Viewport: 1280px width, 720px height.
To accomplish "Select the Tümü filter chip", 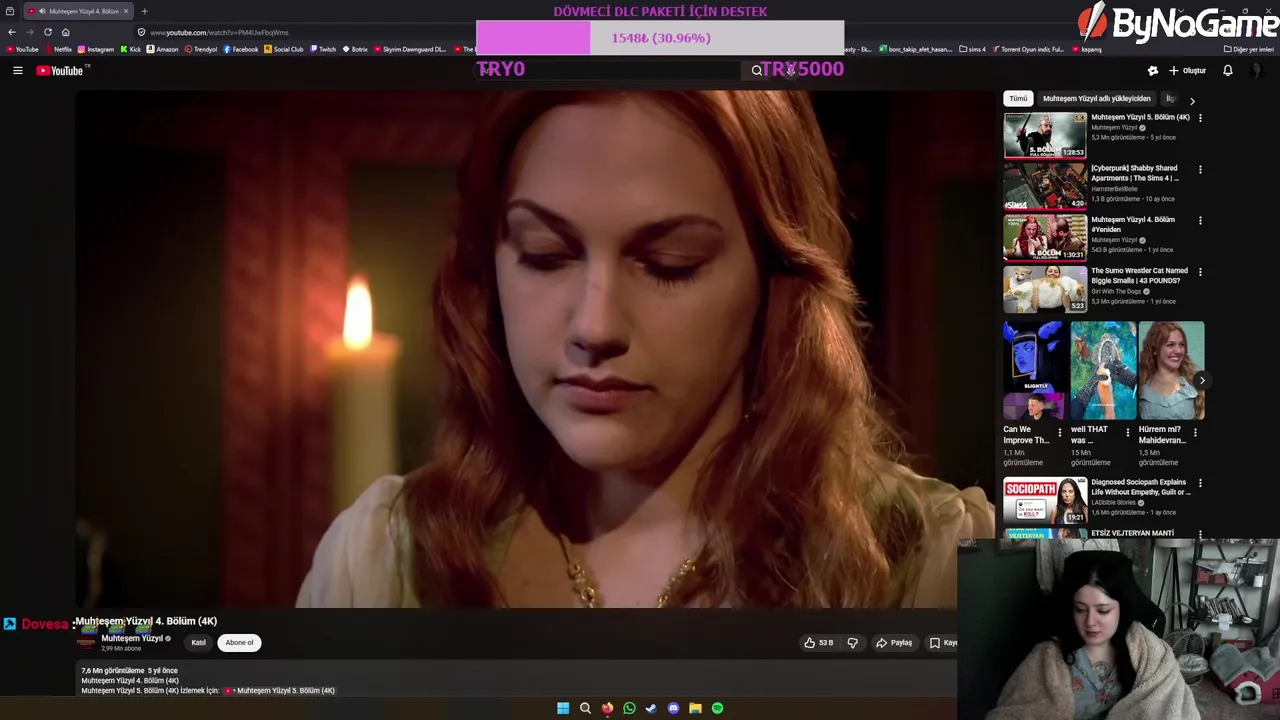I will click(x=1018, y=99).
